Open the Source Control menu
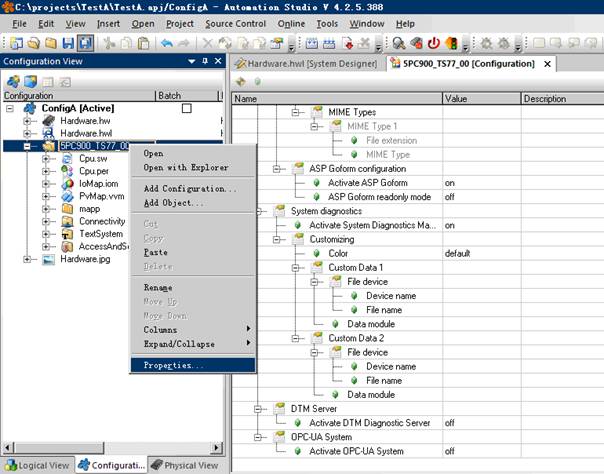This screenshot has height=474, width=604. point(235,23)
